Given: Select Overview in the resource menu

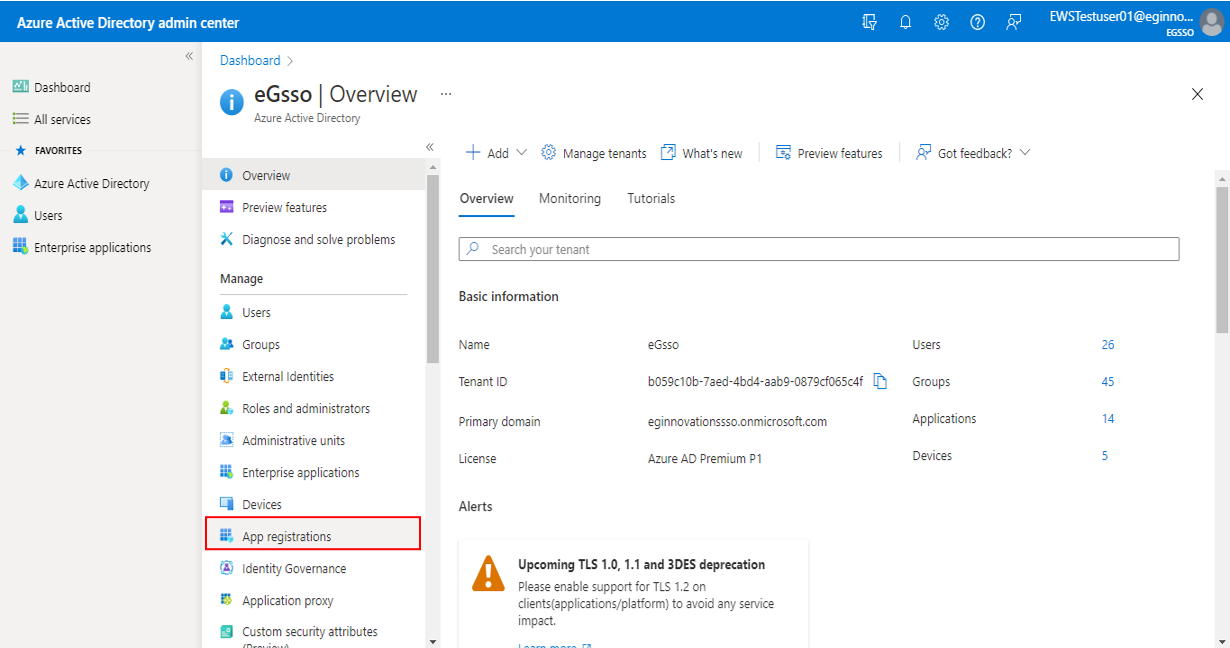Looking at the screenshot, I should [x=313, y=175].
